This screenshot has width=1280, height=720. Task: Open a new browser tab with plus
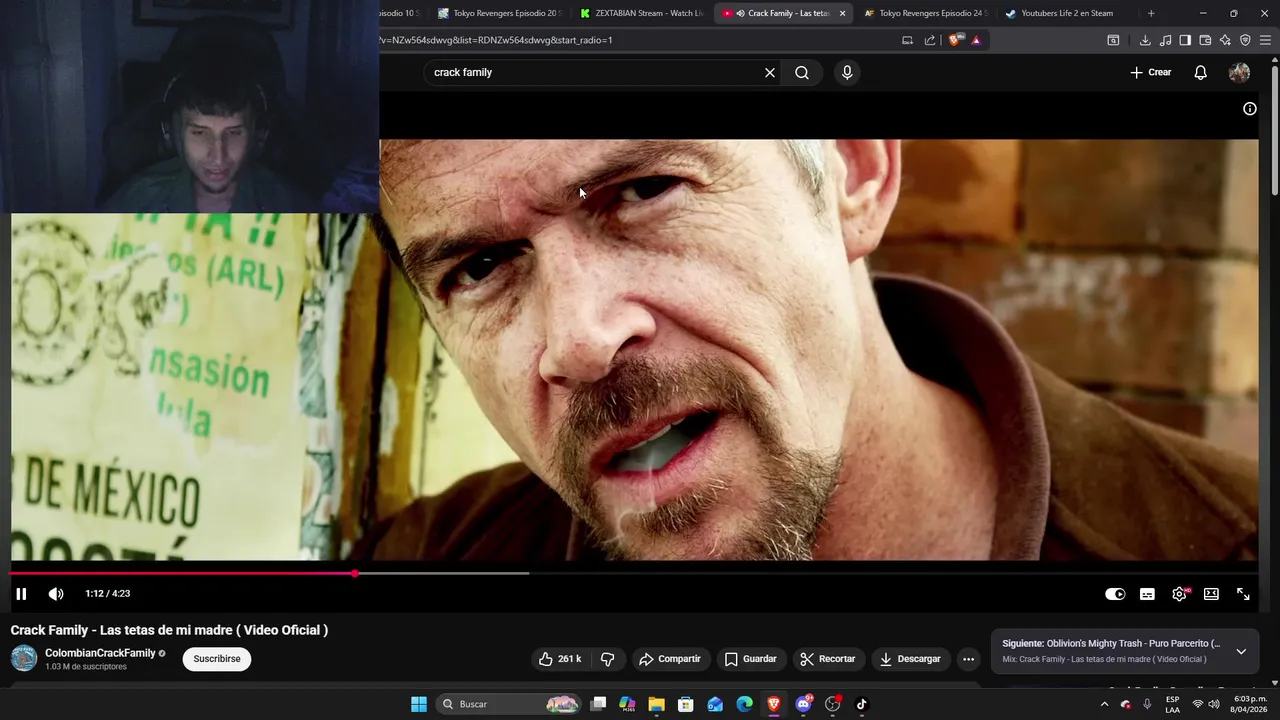tap(1151, 13)
